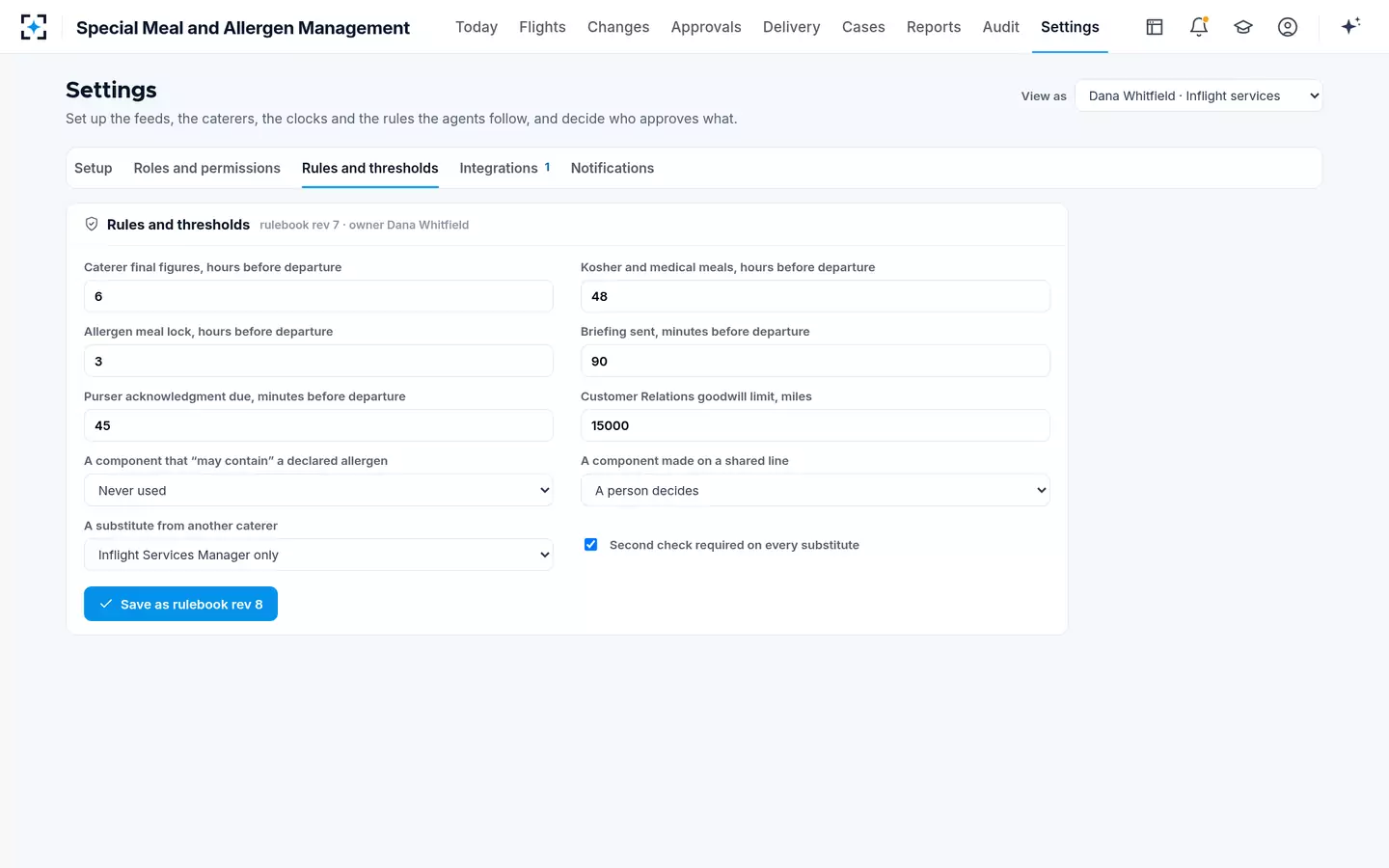Focus the Allergen meal lock hours field

coord(318,361)
